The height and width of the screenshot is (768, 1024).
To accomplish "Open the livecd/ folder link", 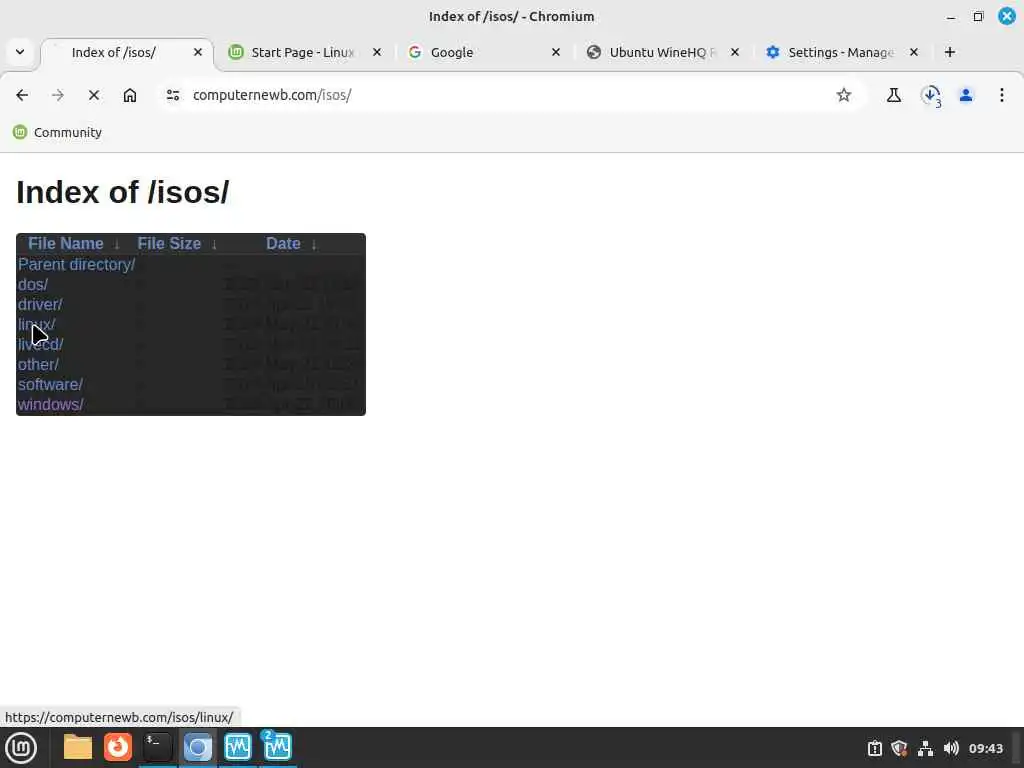I will point(40,345).
